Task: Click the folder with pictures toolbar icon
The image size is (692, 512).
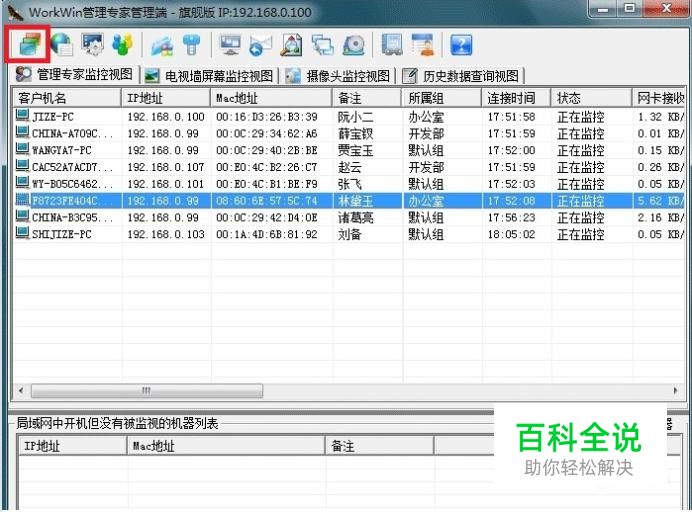Action: tap(162, 45)
